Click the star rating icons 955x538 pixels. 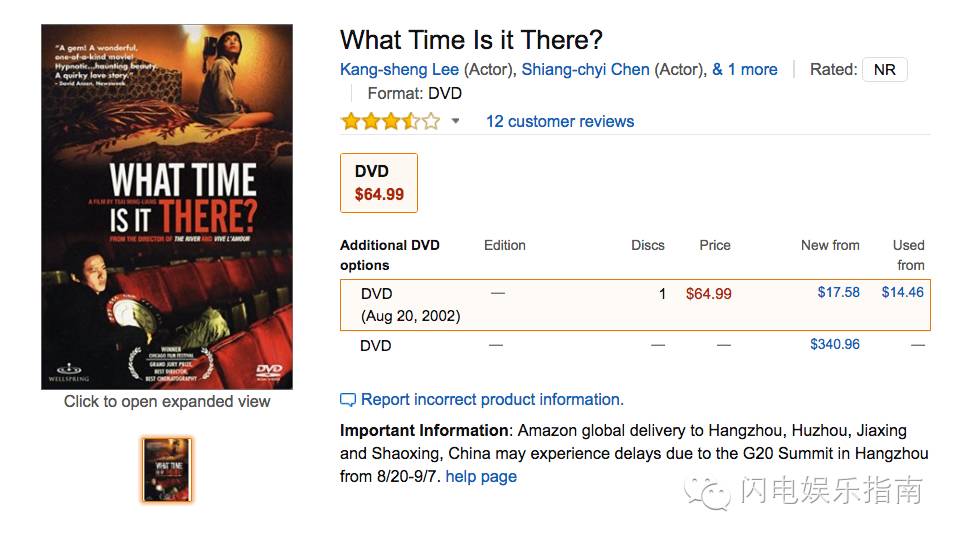click(x=390, y=122)
